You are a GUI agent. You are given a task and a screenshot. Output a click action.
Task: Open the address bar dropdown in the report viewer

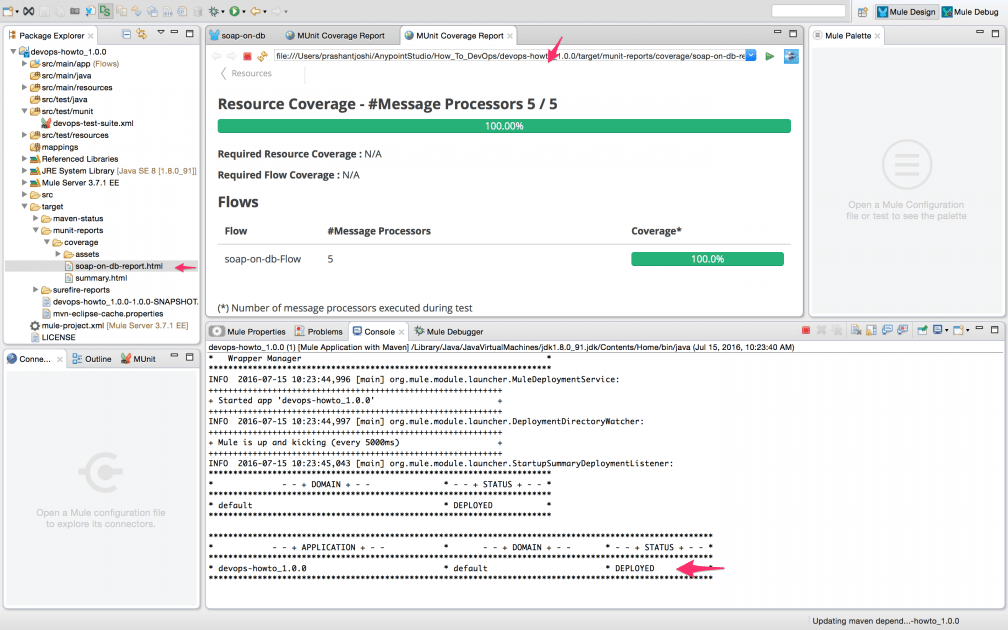pyautogui.click(x=751, y=56)
